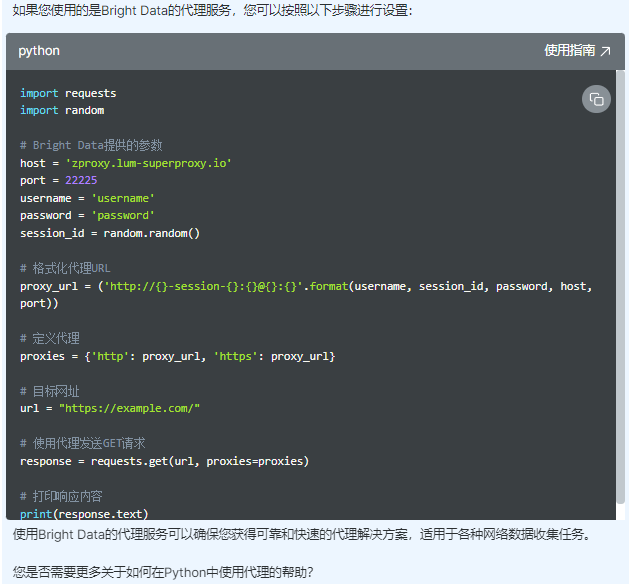Click the arrow icon beside 使用指南
643x584 pixels.
point(605,51)
